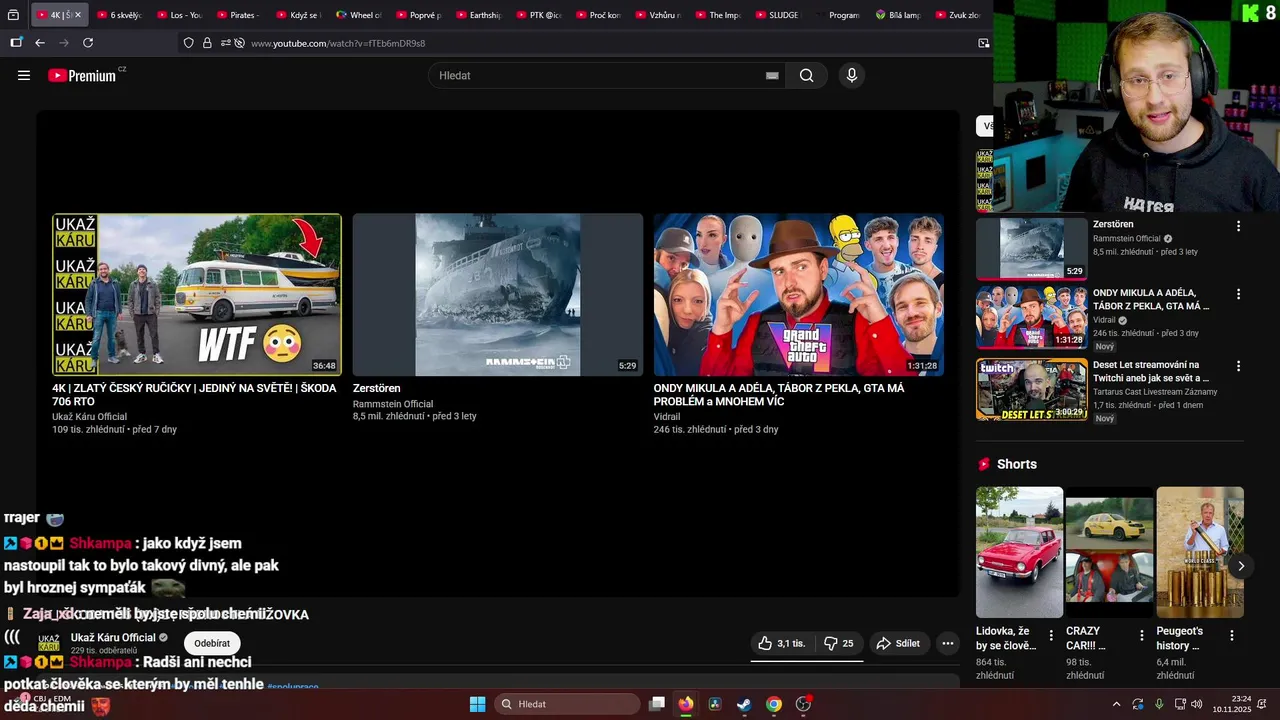Open tracking protection shield icon

click(188, 43)
